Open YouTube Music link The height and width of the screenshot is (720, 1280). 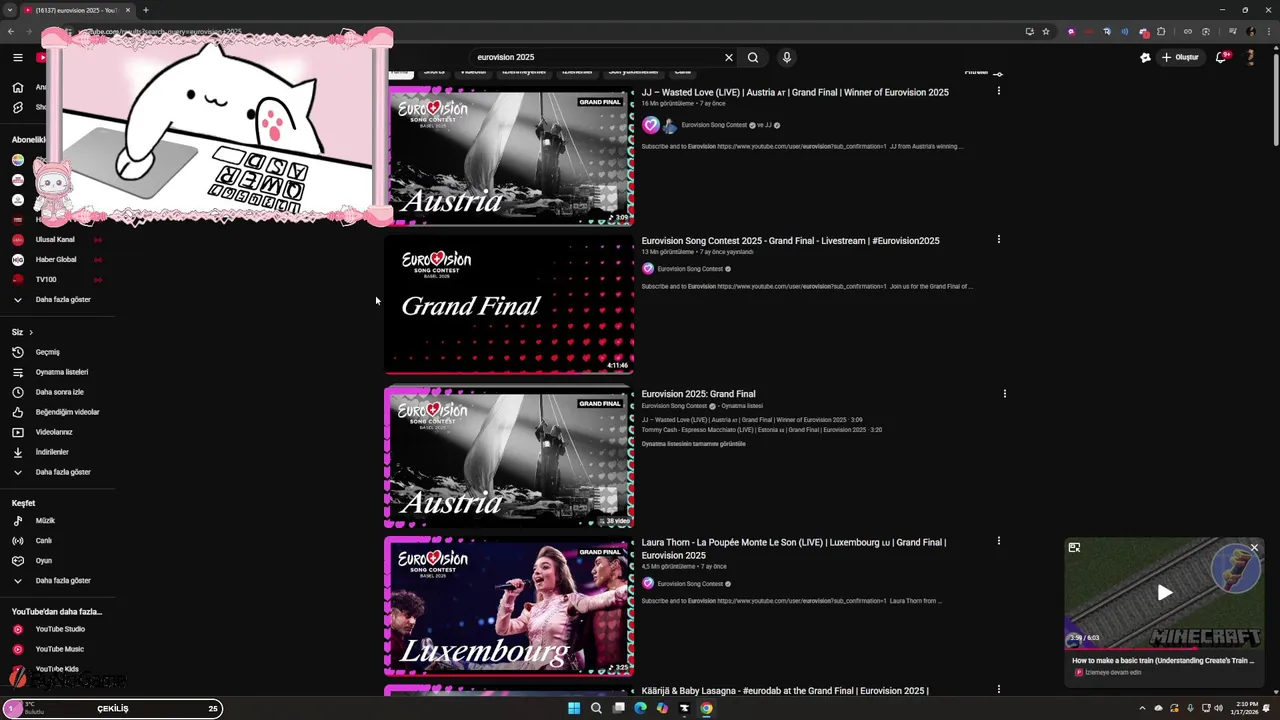[58, 649]
